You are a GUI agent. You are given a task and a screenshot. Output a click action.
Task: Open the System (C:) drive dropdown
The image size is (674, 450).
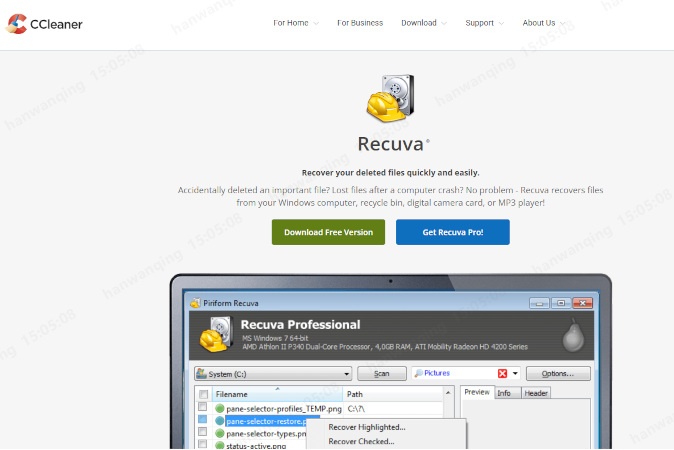tap(271, 373)
